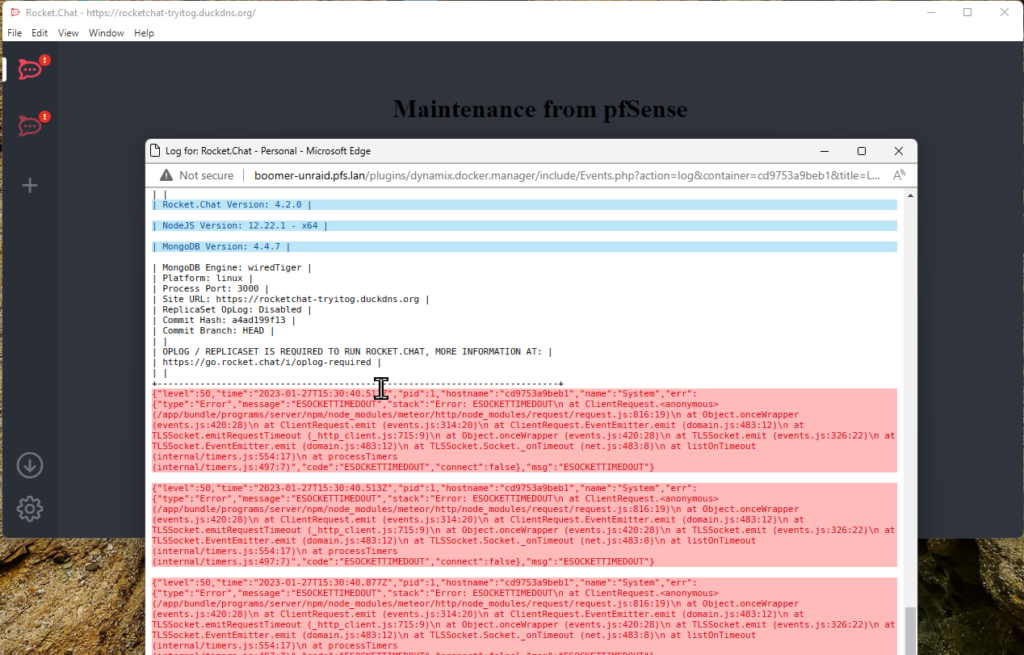Open the Window menu
Image resolution: width=1024 pixels, height=655 pixels.
106,33
